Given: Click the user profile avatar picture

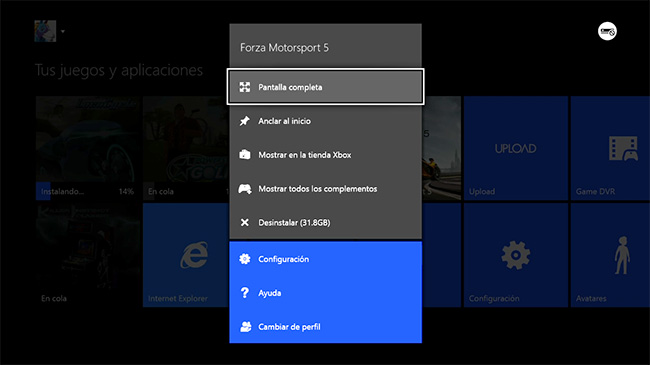Looking at the screenshot, I should (45, 31).
